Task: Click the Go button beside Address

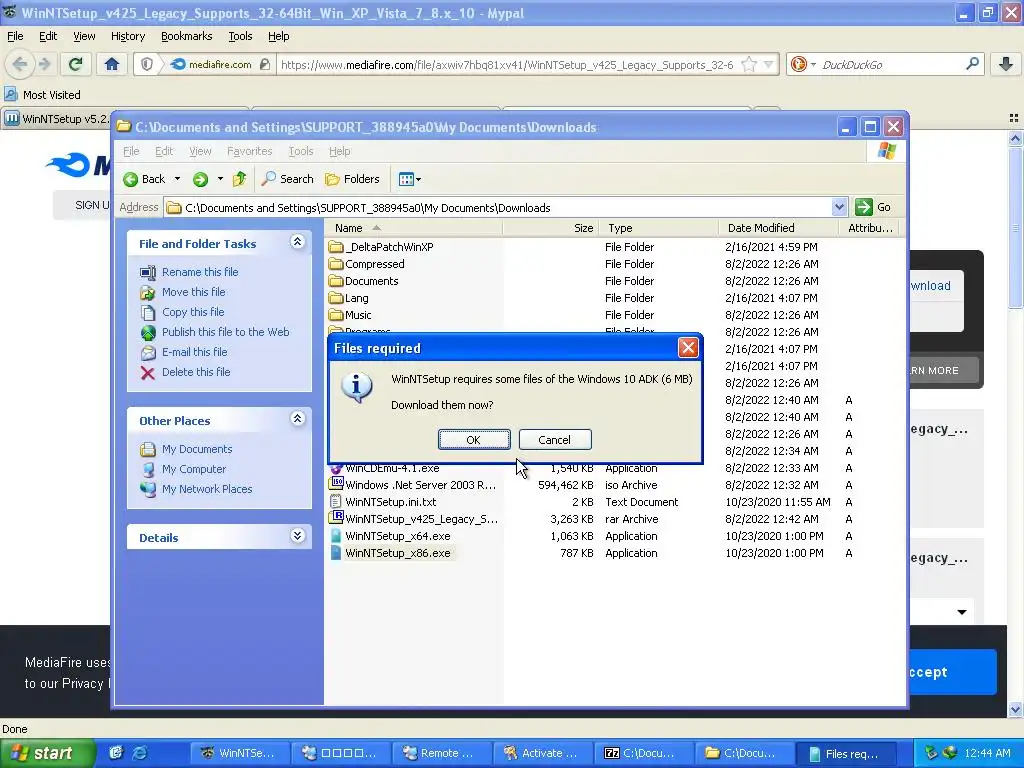Action: click(873, 207)
